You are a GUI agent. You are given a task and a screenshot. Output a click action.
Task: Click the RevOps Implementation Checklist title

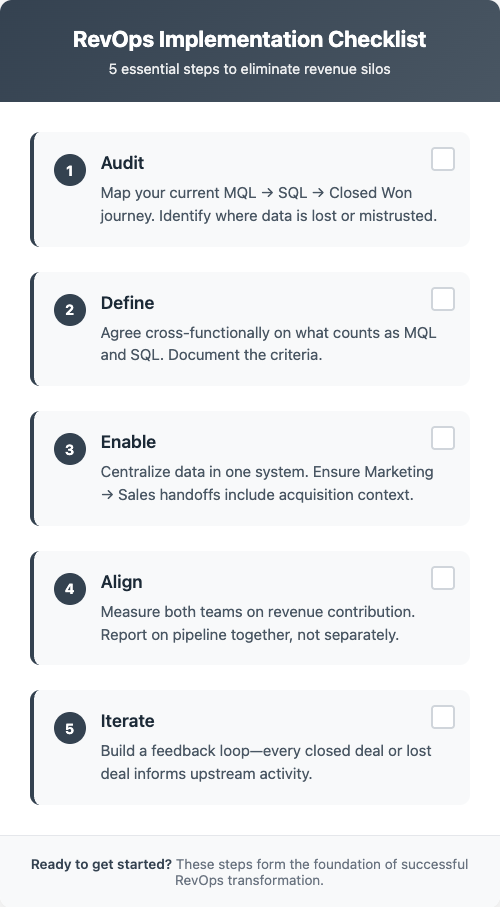coord(250,39)
